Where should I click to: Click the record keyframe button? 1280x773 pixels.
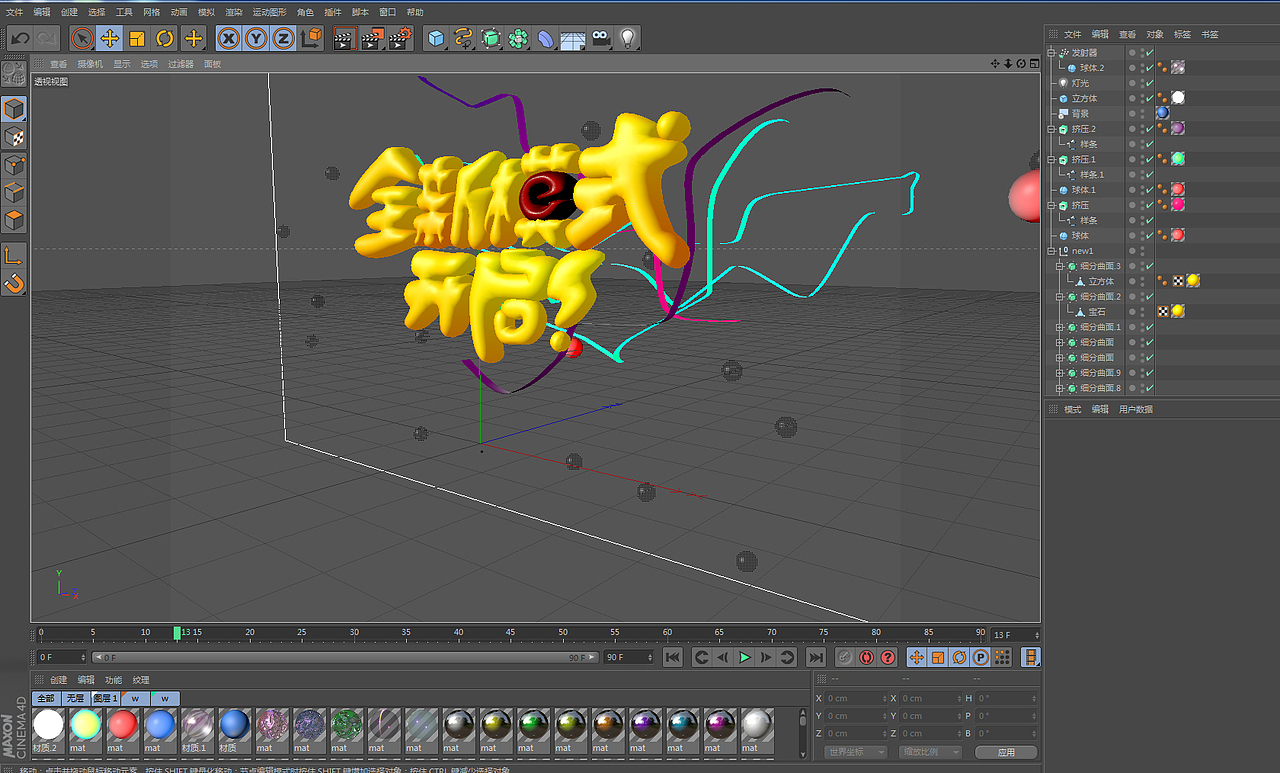(845, 657)
